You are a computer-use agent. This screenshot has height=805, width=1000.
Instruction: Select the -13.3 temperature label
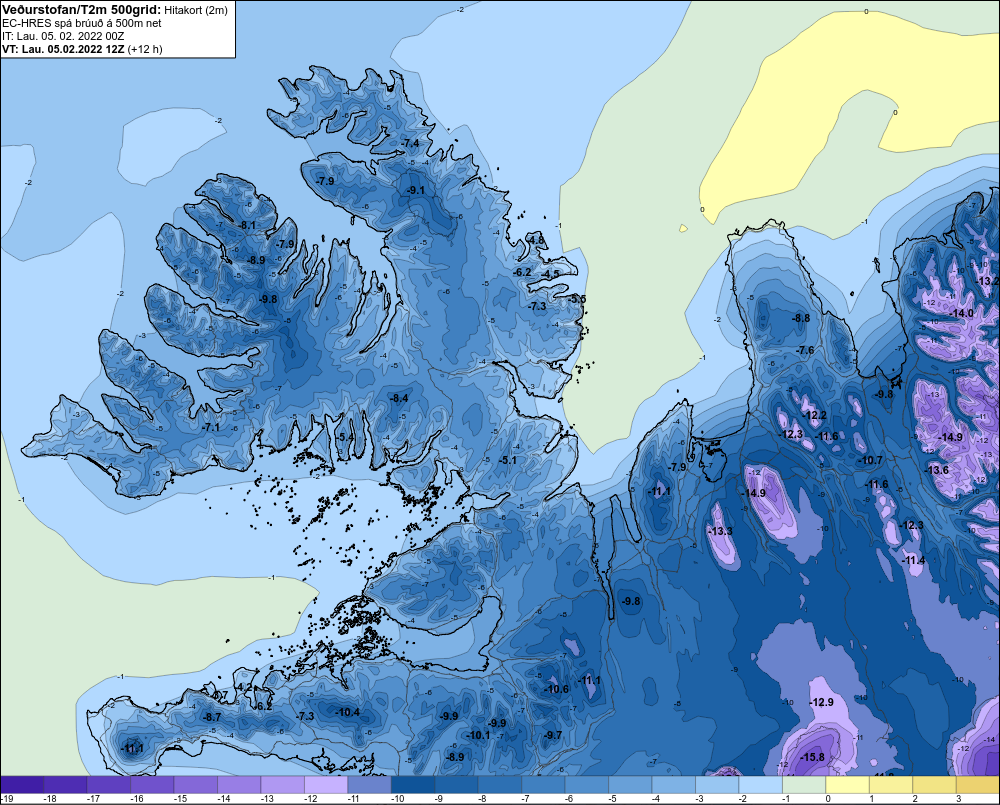tap(720, 531)
